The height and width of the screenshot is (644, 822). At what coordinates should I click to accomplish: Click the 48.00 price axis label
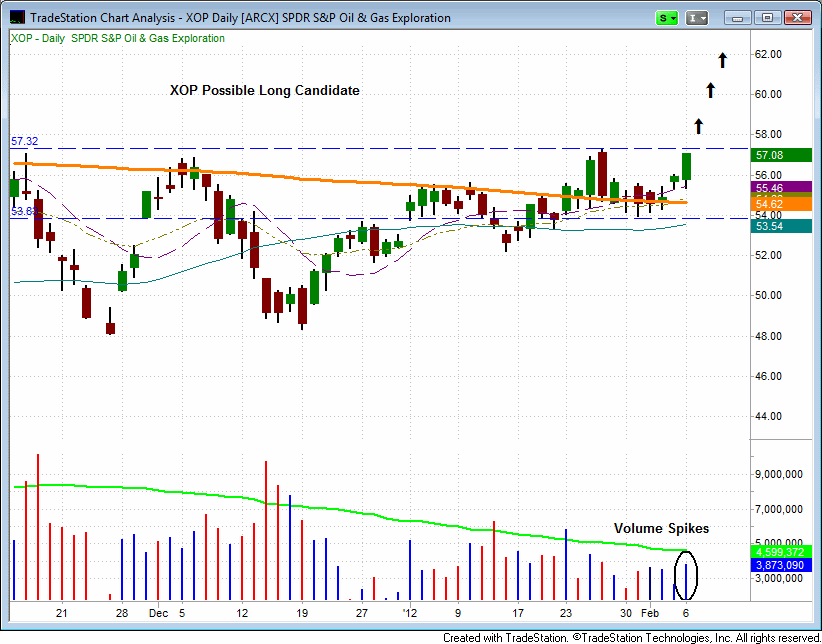click(x=768, y=336)
